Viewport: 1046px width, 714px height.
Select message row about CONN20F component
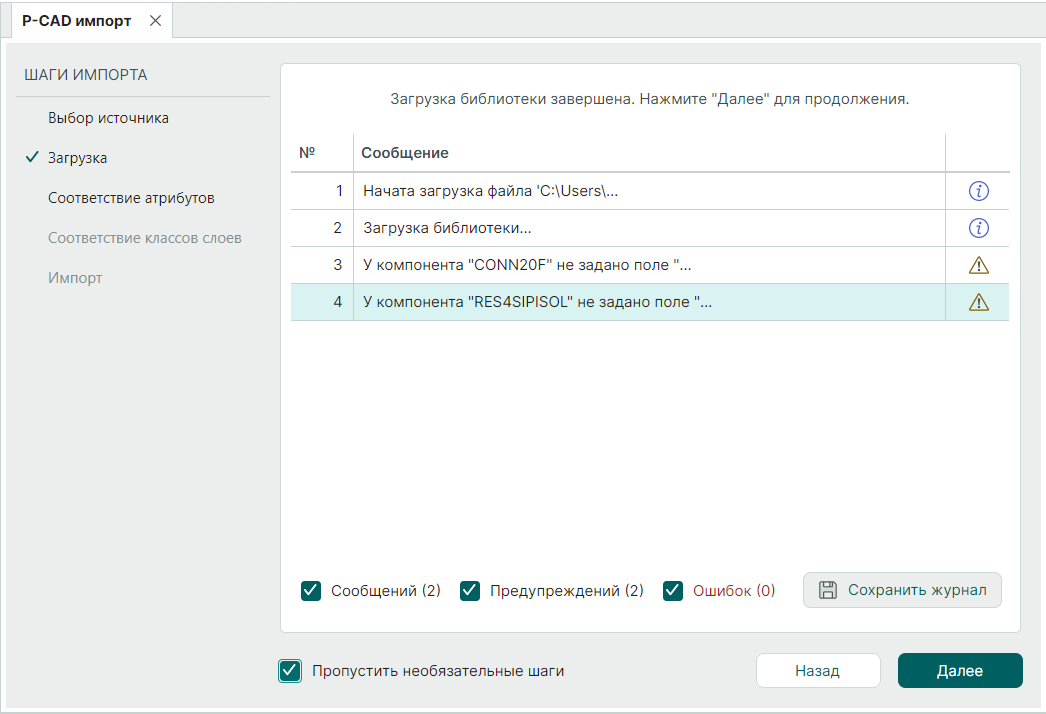click(x=527, y=265)
